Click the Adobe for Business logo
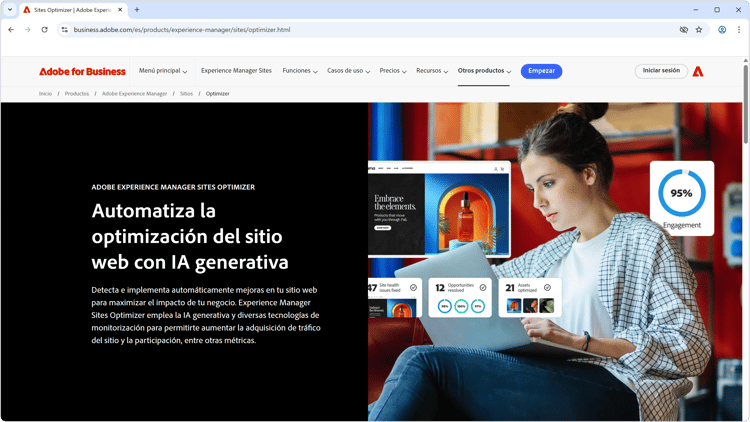Image resolution: width=750 pixels, height=422 pixels. (82, 71)
